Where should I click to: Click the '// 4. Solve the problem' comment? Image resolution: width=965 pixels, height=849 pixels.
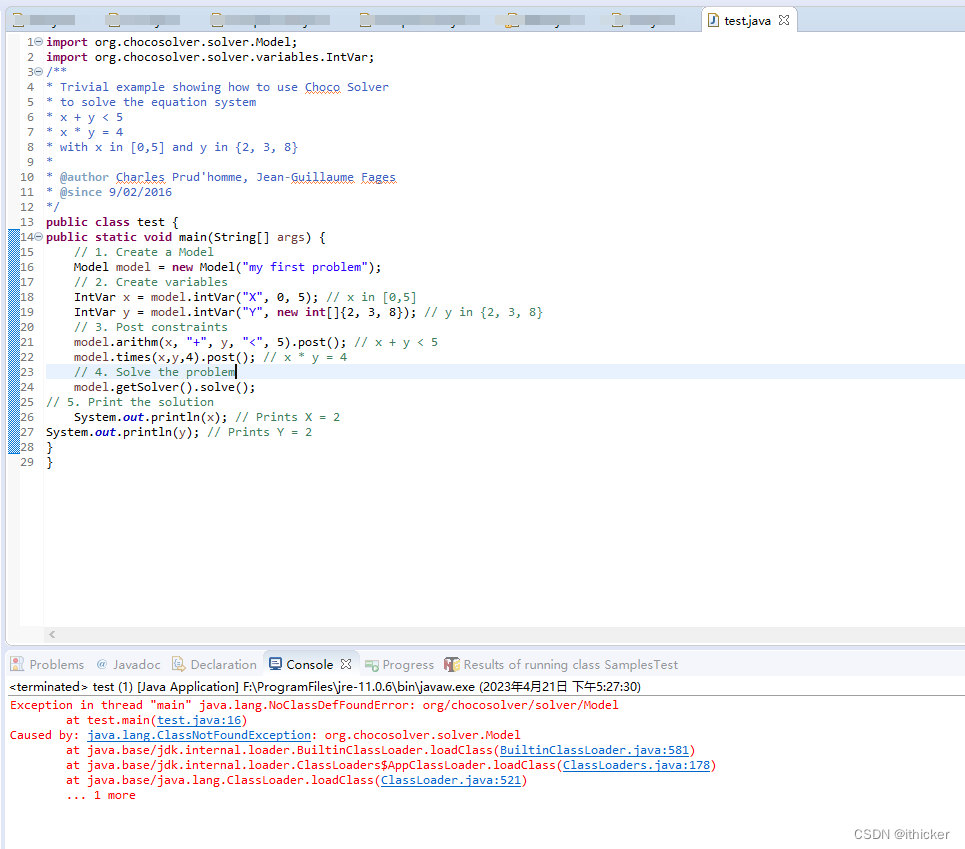click(x=154, y=372)
